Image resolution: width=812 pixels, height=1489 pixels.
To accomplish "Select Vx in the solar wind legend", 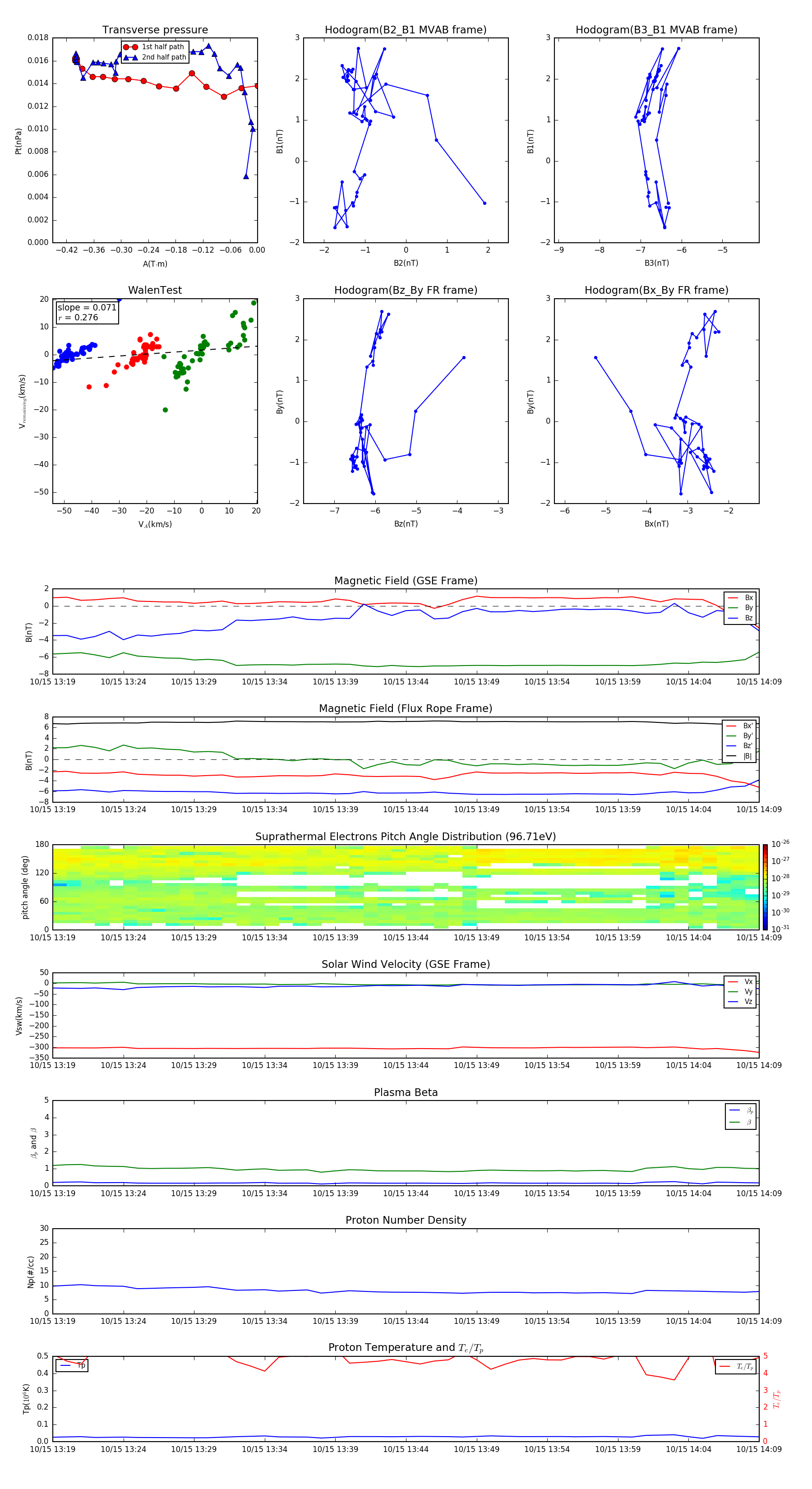I will (740, 981).
